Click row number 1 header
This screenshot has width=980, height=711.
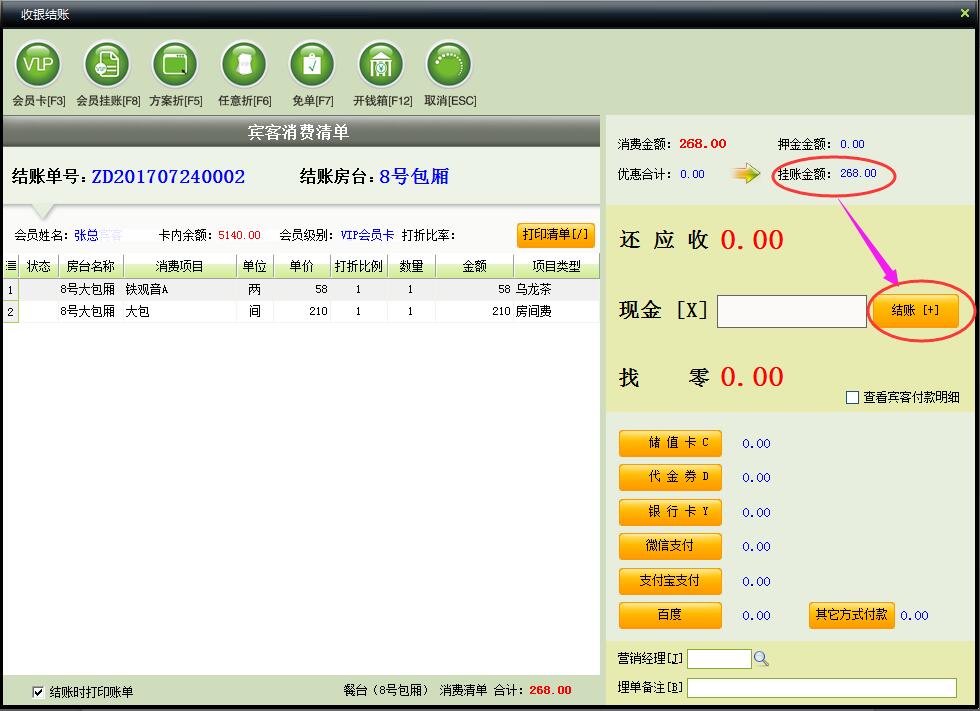(x=11, y=290)
